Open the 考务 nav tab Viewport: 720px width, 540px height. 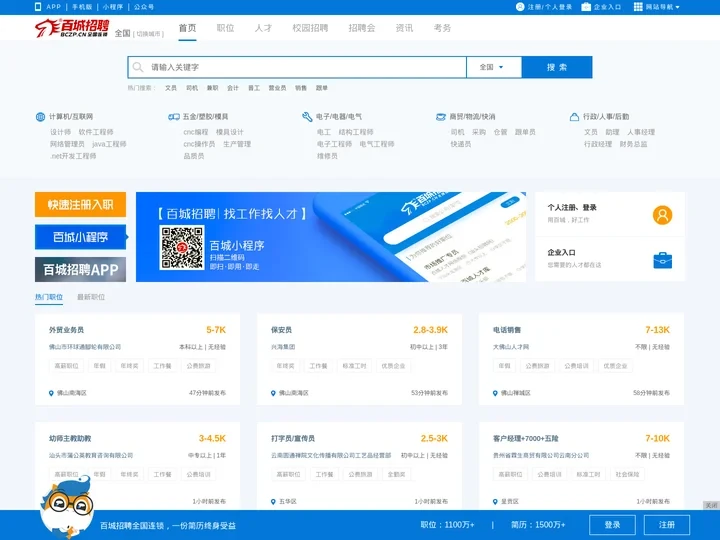point(442,28)
